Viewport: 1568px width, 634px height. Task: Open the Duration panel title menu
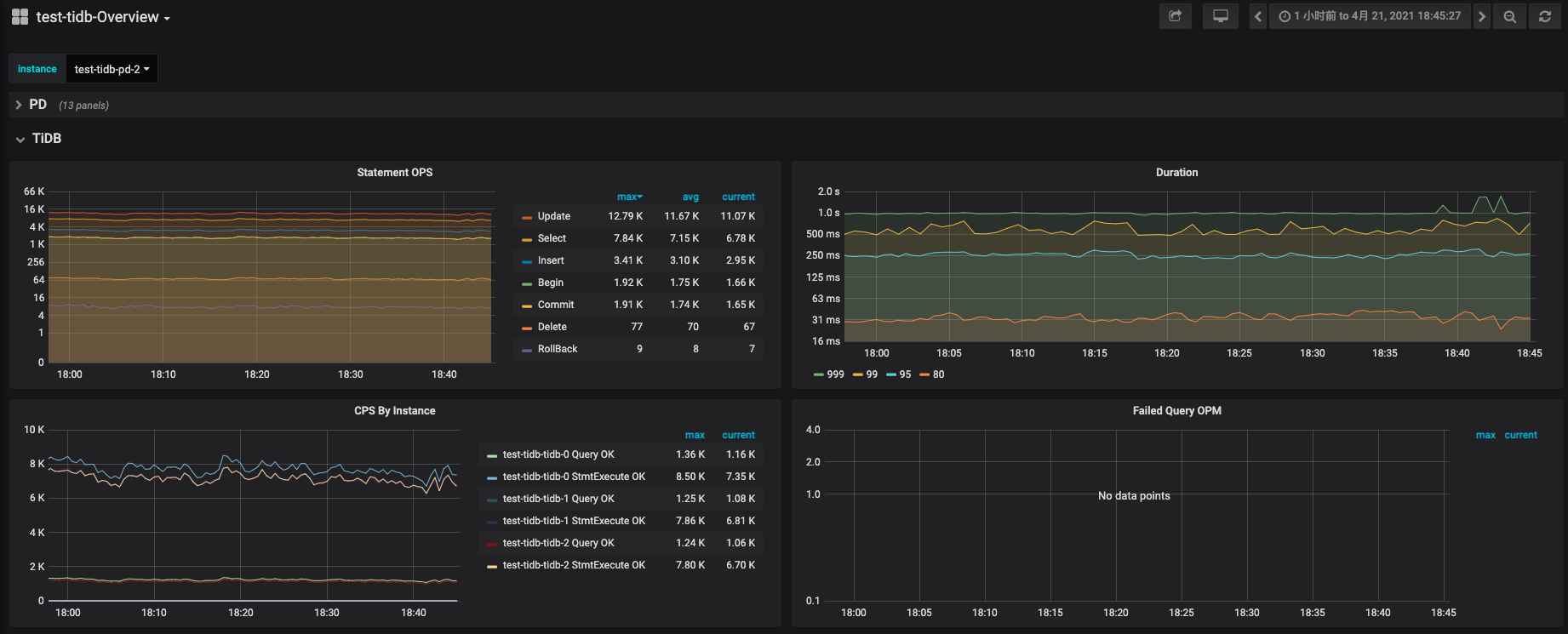point(1176,173)
